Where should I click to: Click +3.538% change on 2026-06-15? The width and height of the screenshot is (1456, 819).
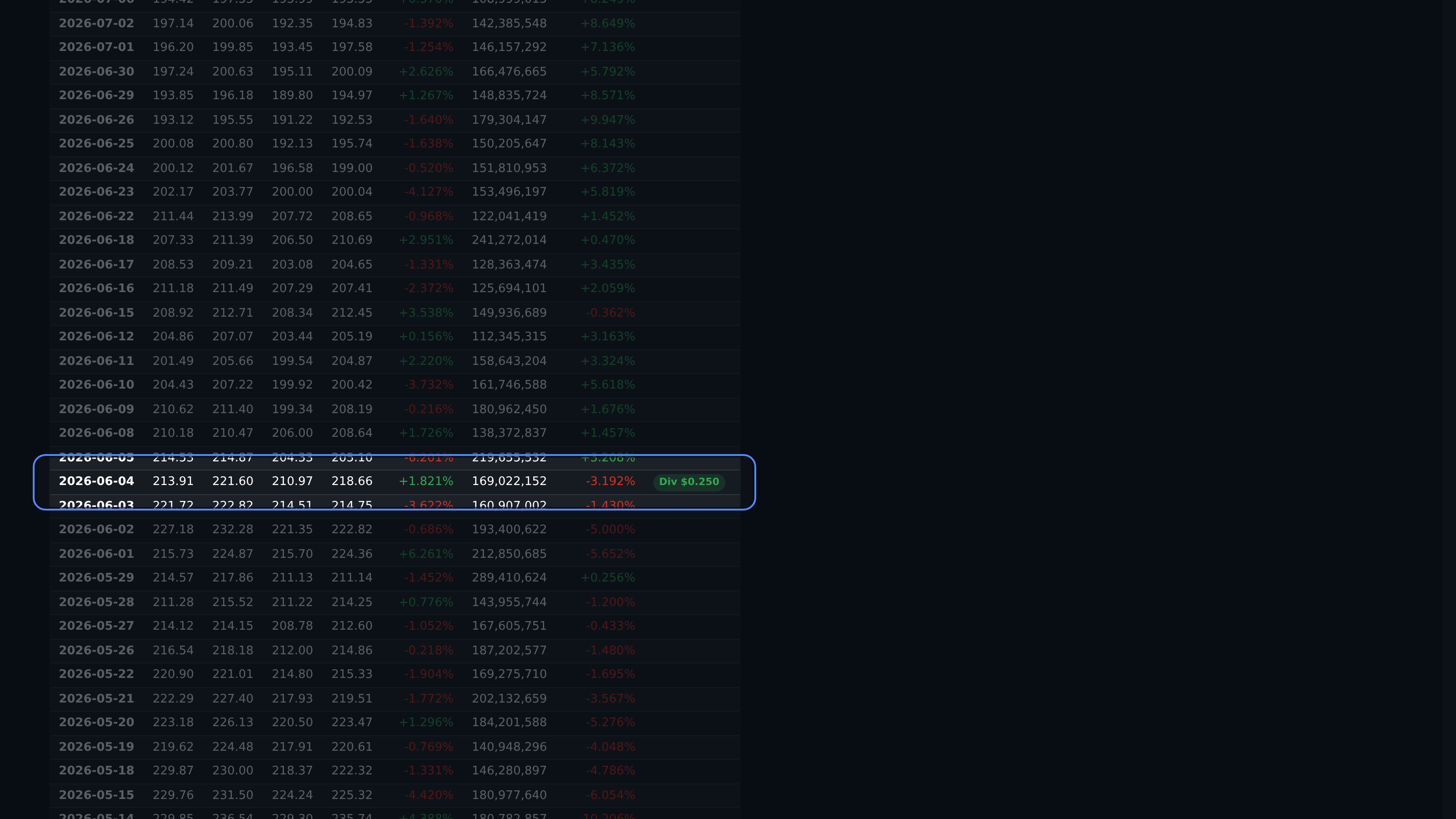(x=426, y=313)
